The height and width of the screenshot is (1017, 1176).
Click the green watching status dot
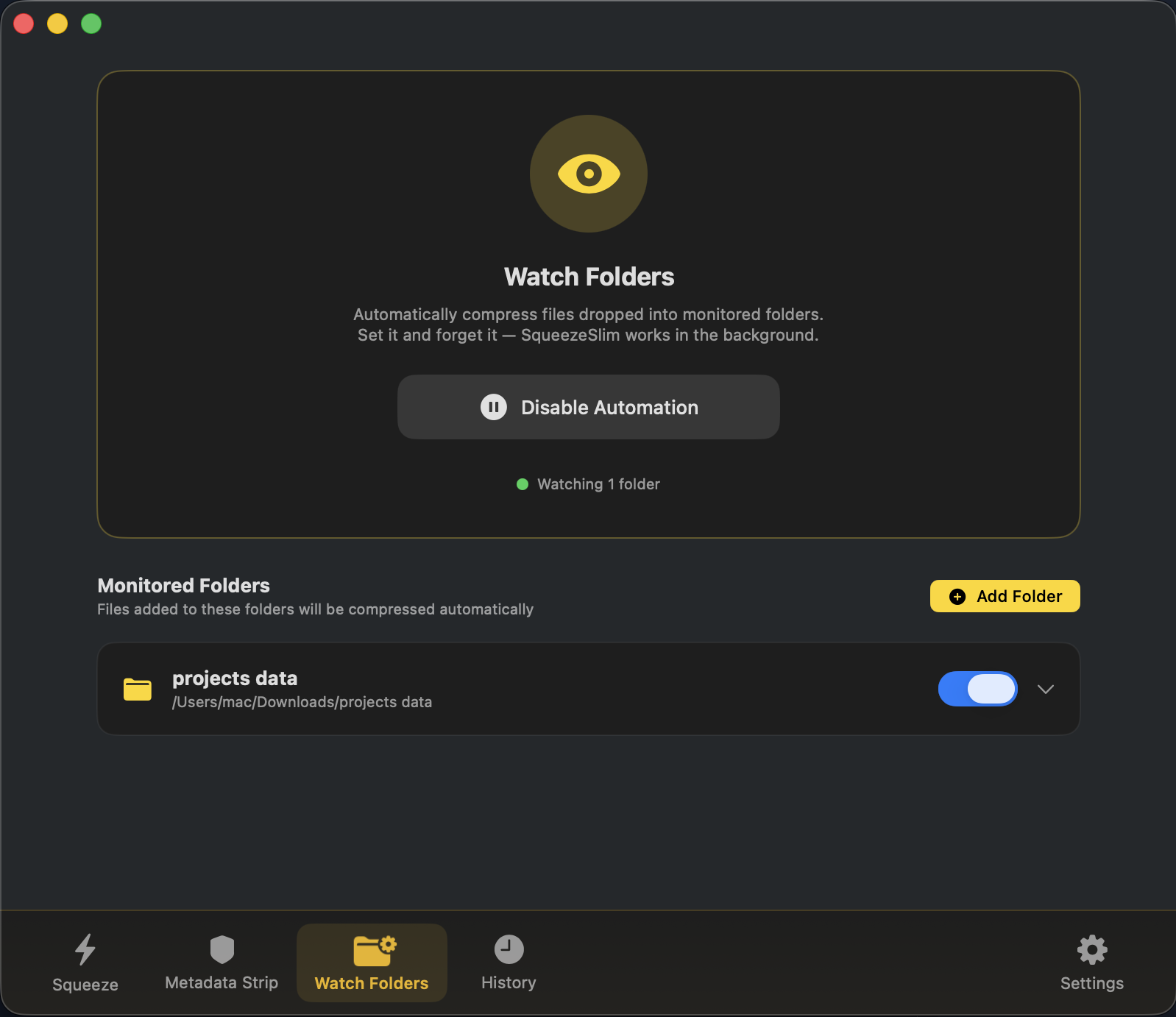523,484
